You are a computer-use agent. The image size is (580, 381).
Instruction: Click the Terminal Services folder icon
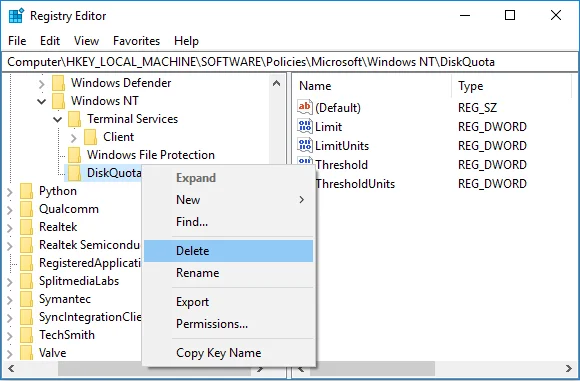coord(74,119)
